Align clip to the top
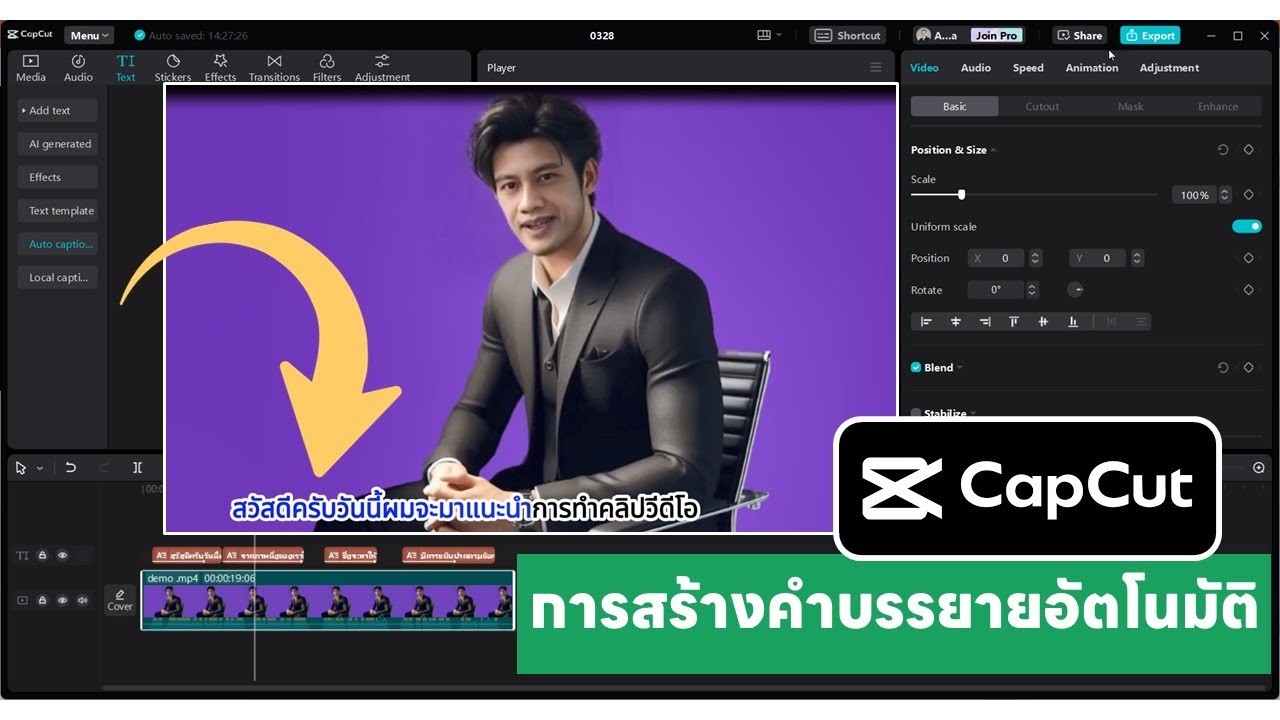1280x720 pixels. coord(1014,322)
